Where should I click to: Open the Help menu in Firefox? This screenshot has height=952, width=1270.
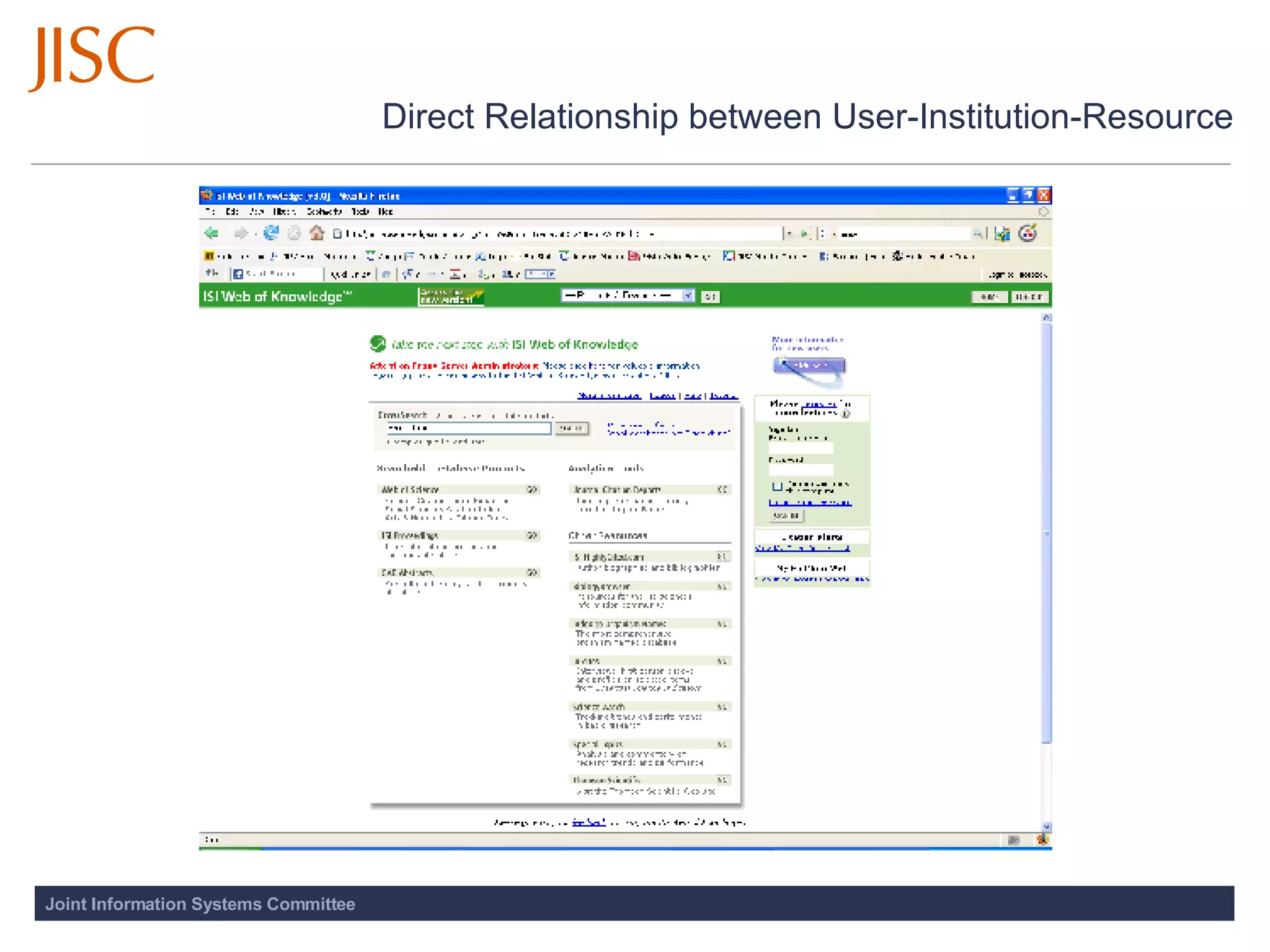[386, 211]
